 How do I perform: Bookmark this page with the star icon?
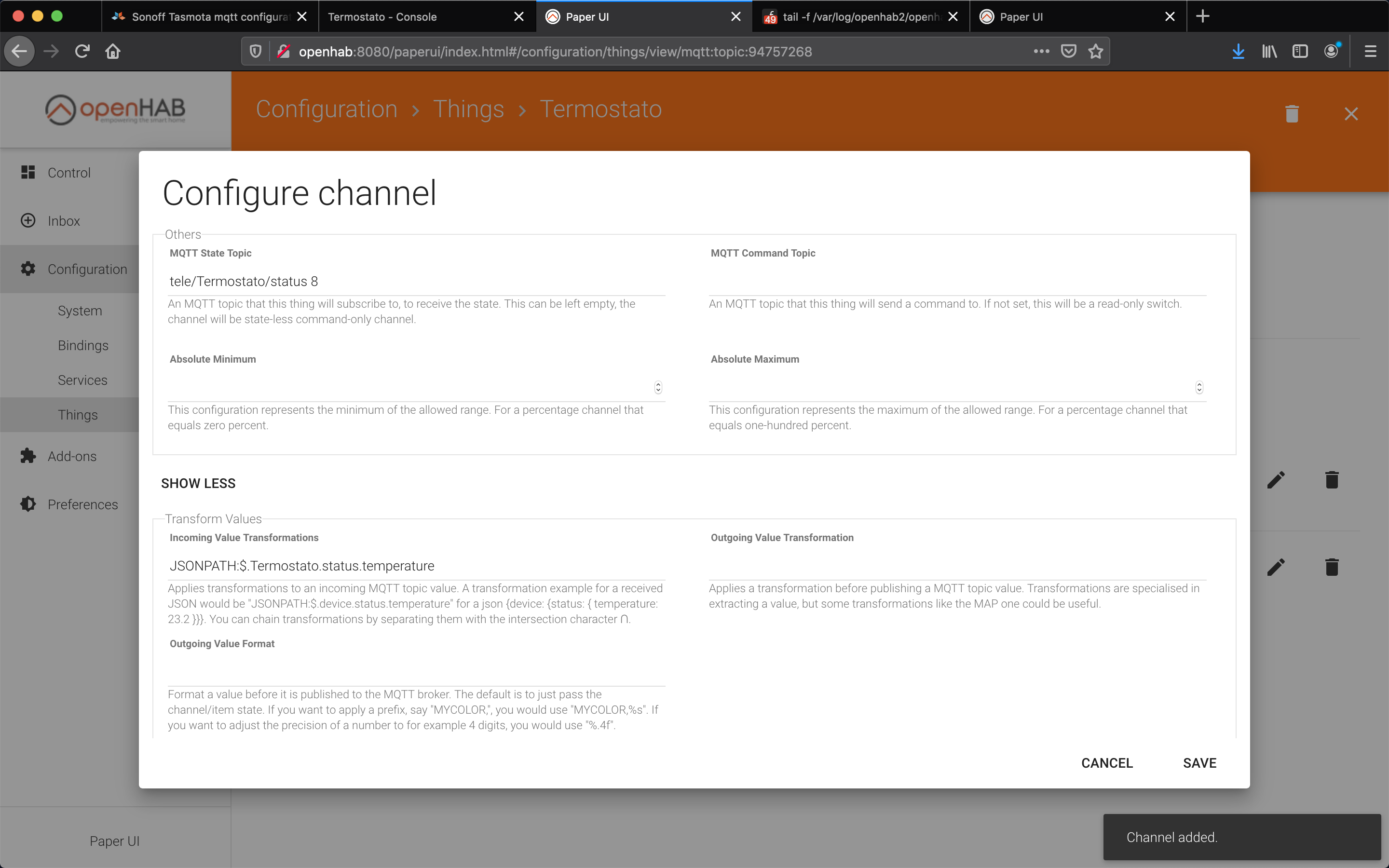point(1096,52)
